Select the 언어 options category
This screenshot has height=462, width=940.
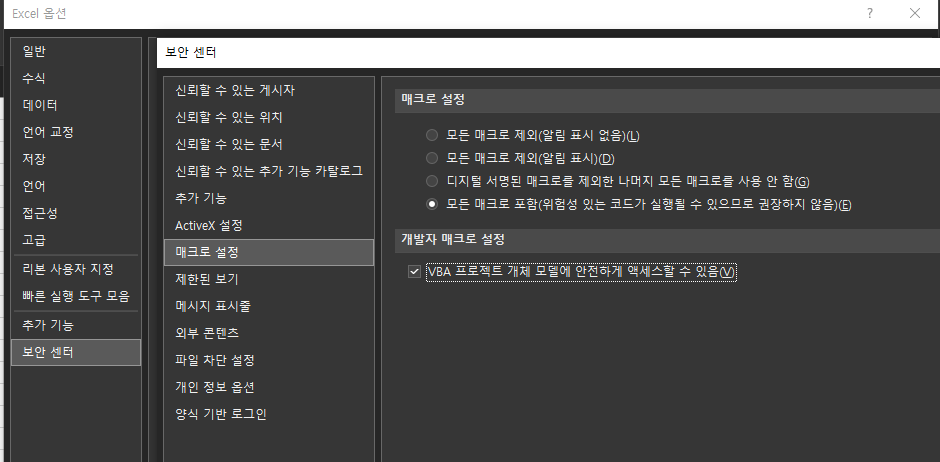point(76,186)
